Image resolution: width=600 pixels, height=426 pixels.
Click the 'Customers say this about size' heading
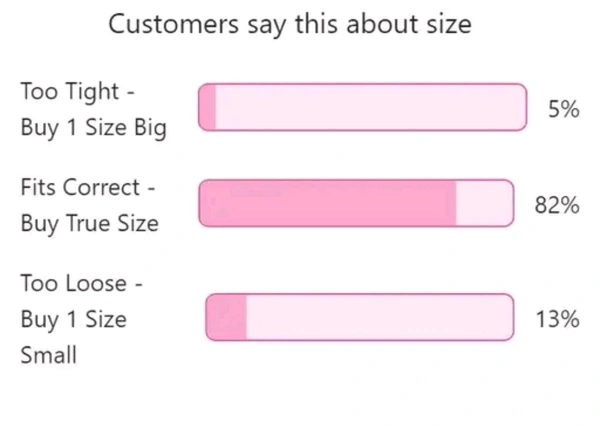pos(289,25)
